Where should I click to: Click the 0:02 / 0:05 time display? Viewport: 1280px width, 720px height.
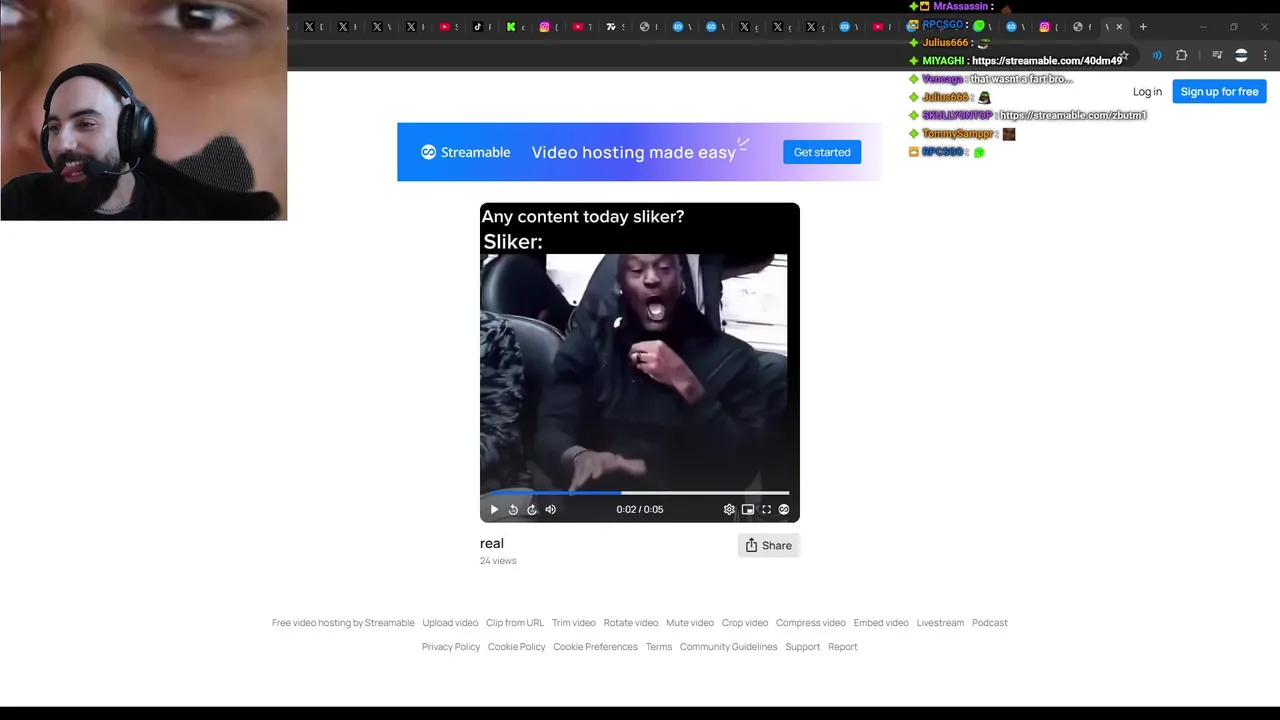pos(640,509)
